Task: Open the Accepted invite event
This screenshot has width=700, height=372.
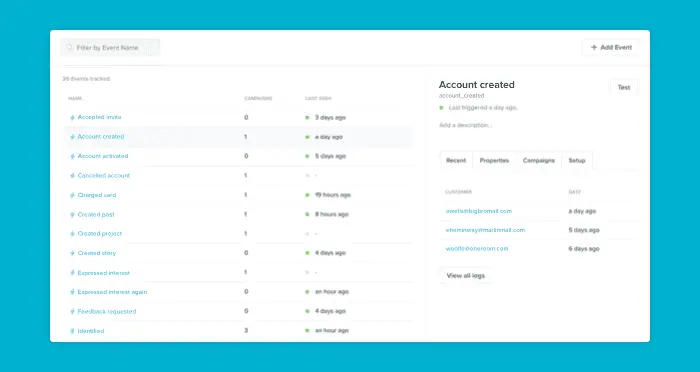Action: pyautogui.click(x=99, y=117)
